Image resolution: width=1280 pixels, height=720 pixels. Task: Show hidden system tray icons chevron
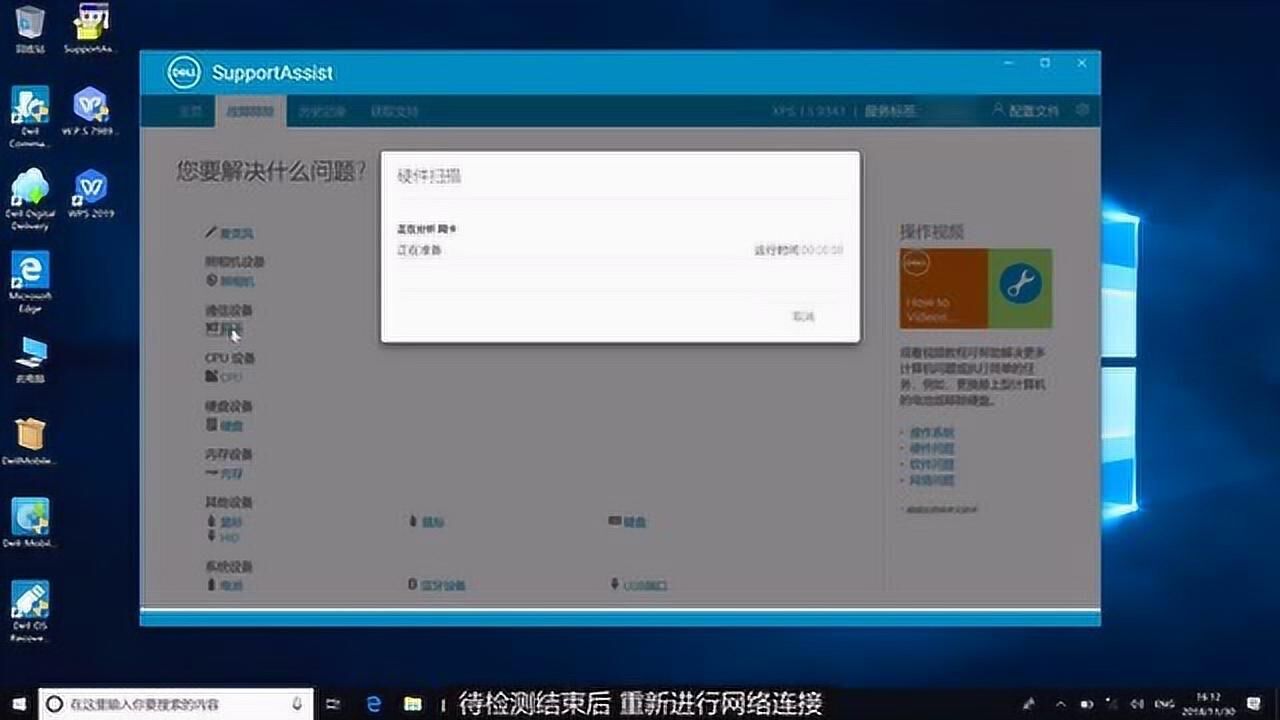click(1061, 704)
